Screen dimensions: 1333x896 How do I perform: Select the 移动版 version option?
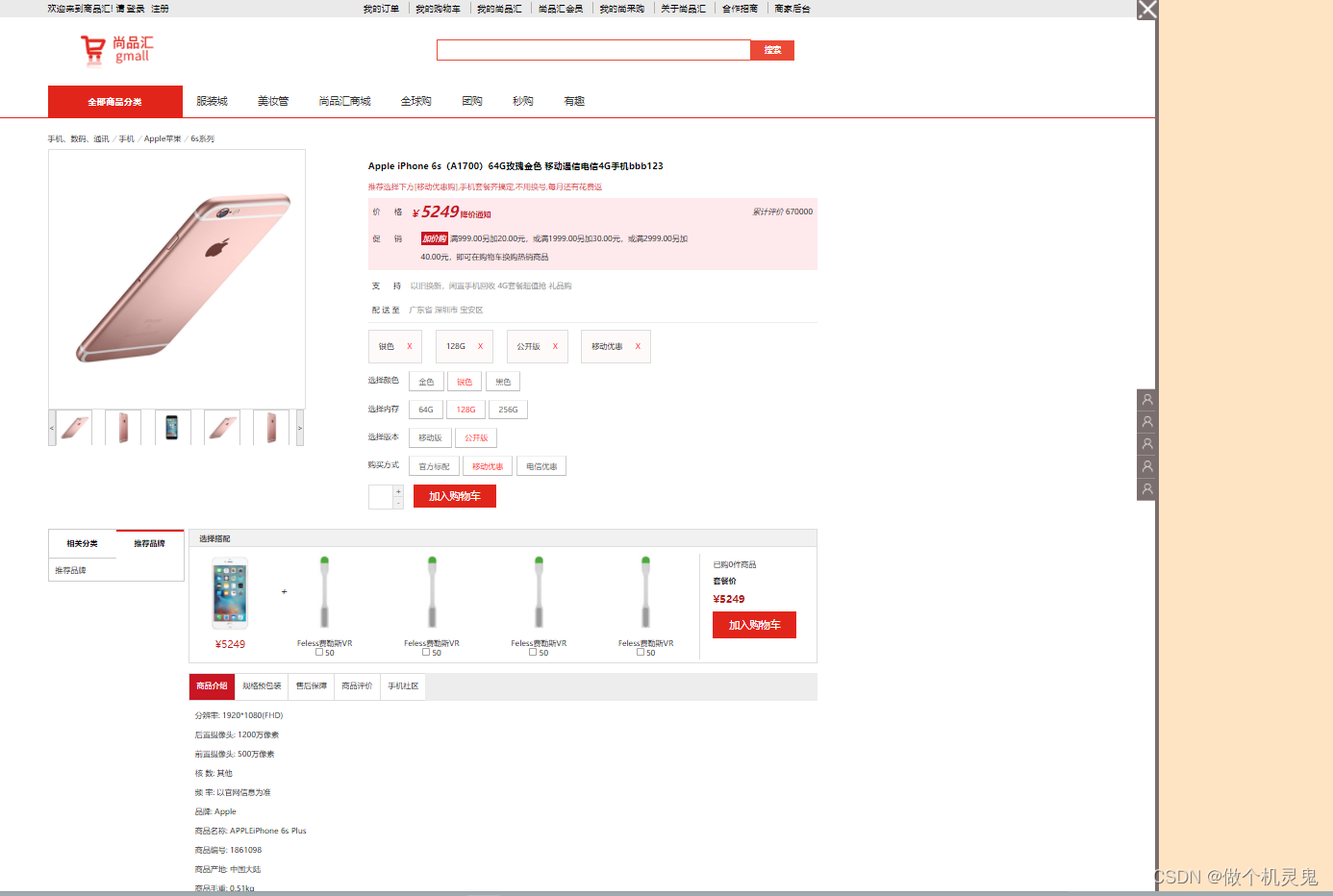point(430,437)
